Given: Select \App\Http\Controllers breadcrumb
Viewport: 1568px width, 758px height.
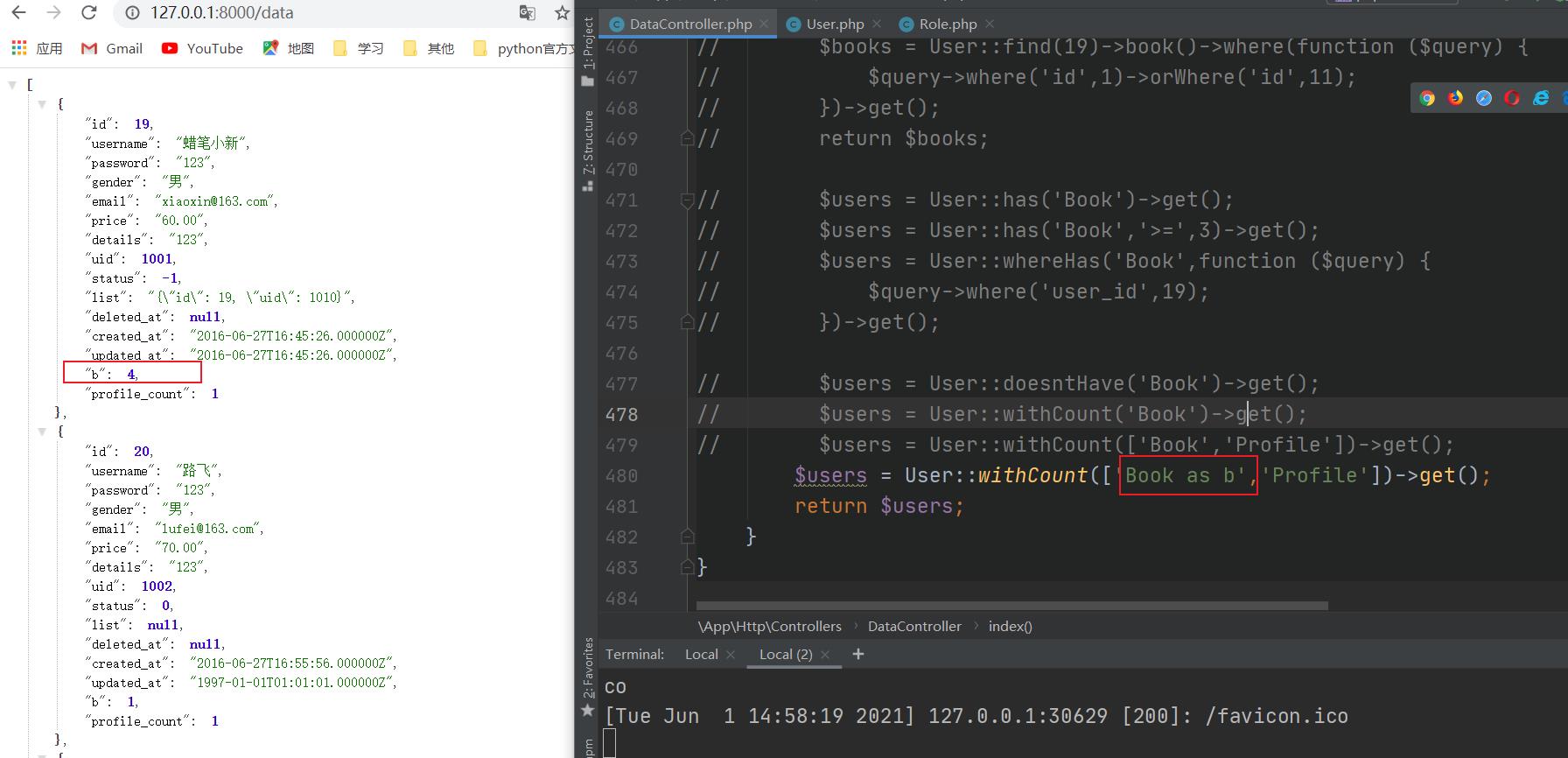Looking at the screenshot, I should point(769,626).
